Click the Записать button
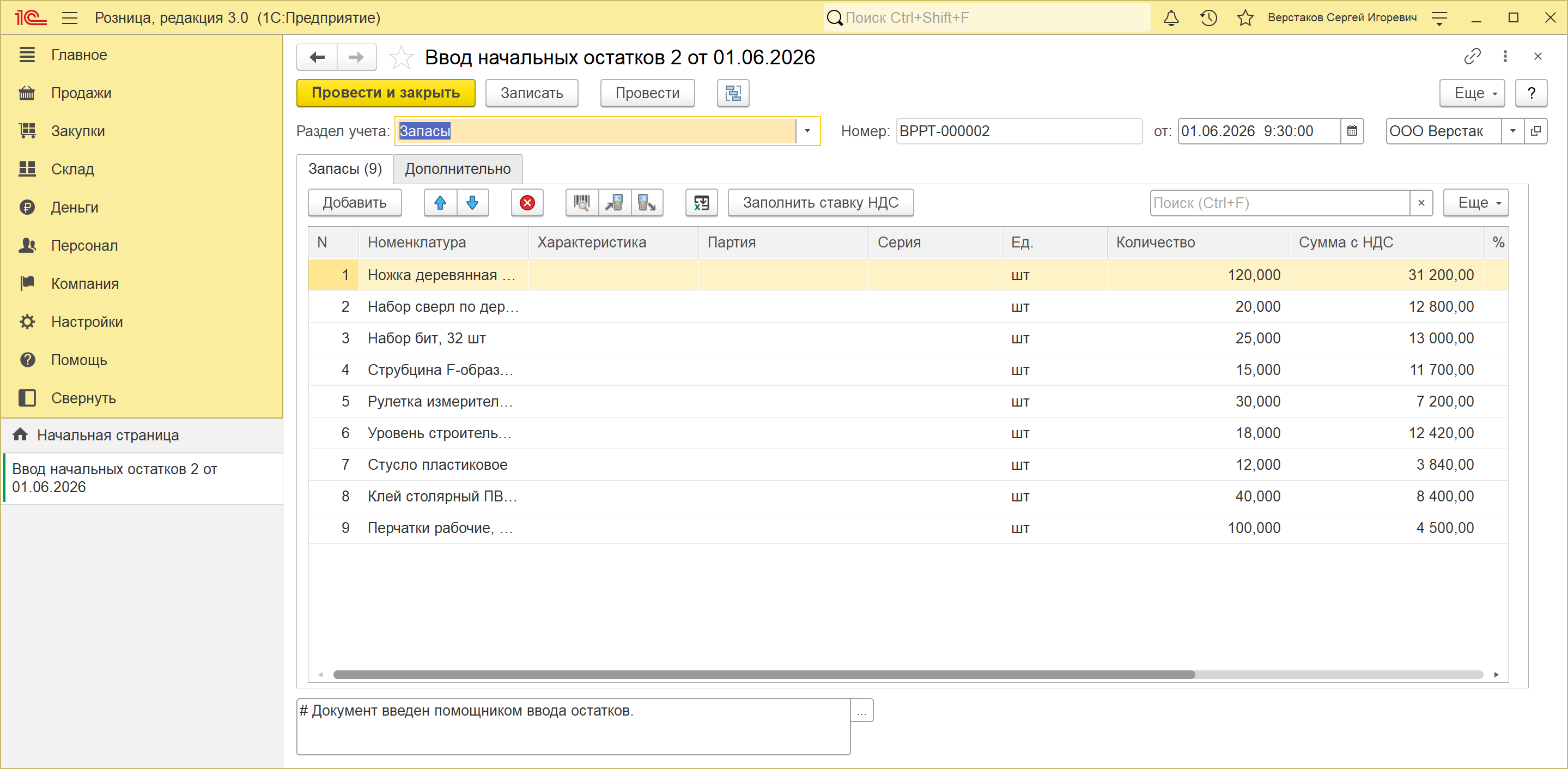The height and width of the screenshot is (769, 1568). [531, 93]
